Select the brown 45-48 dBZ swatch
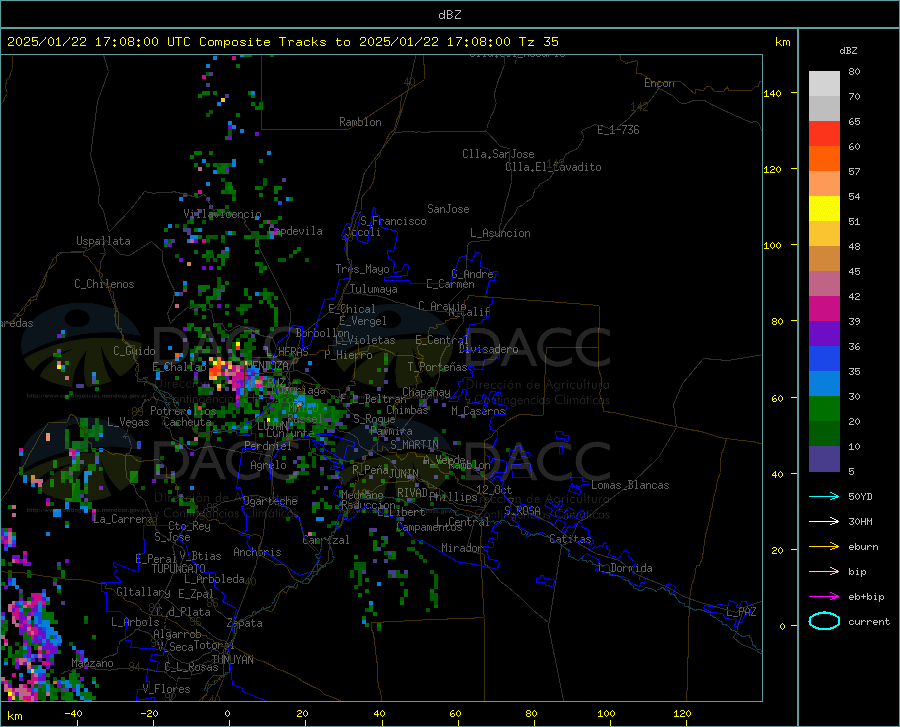The image size is (900, 727). 824,259
